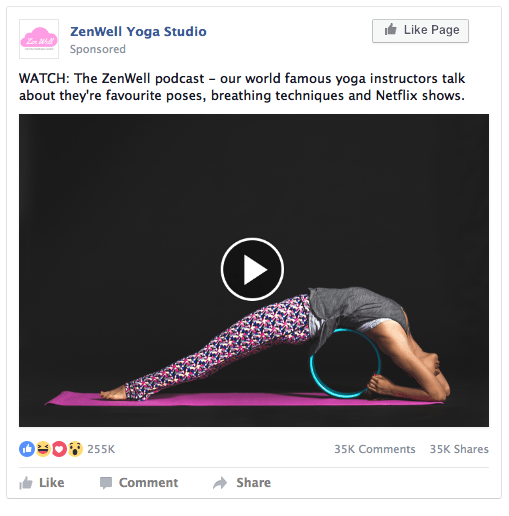Image resolution: width=509 pixels, height=516 pixels.
Task: Click the gray thumbs-up icon beside Like
Action: point(26,483)
